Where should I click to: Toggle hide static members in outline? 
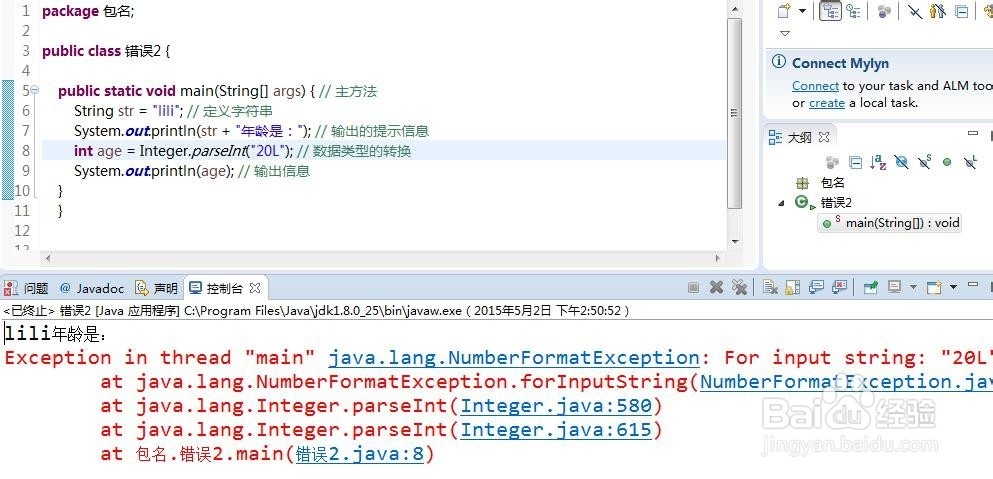click(x=925, y=162)
